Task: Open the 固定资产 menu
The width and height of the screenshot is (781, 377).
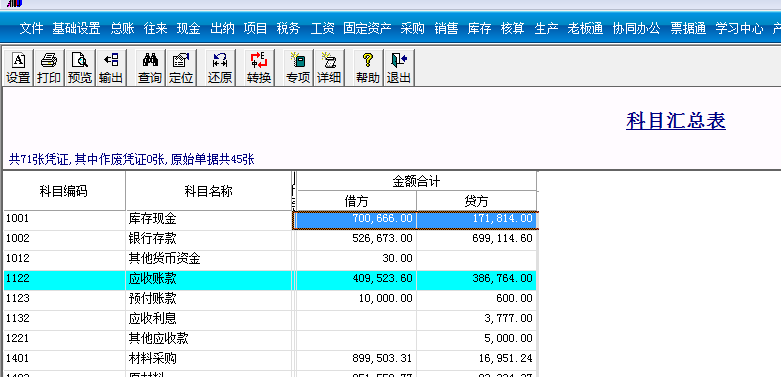Action: (x=367, y=28)
